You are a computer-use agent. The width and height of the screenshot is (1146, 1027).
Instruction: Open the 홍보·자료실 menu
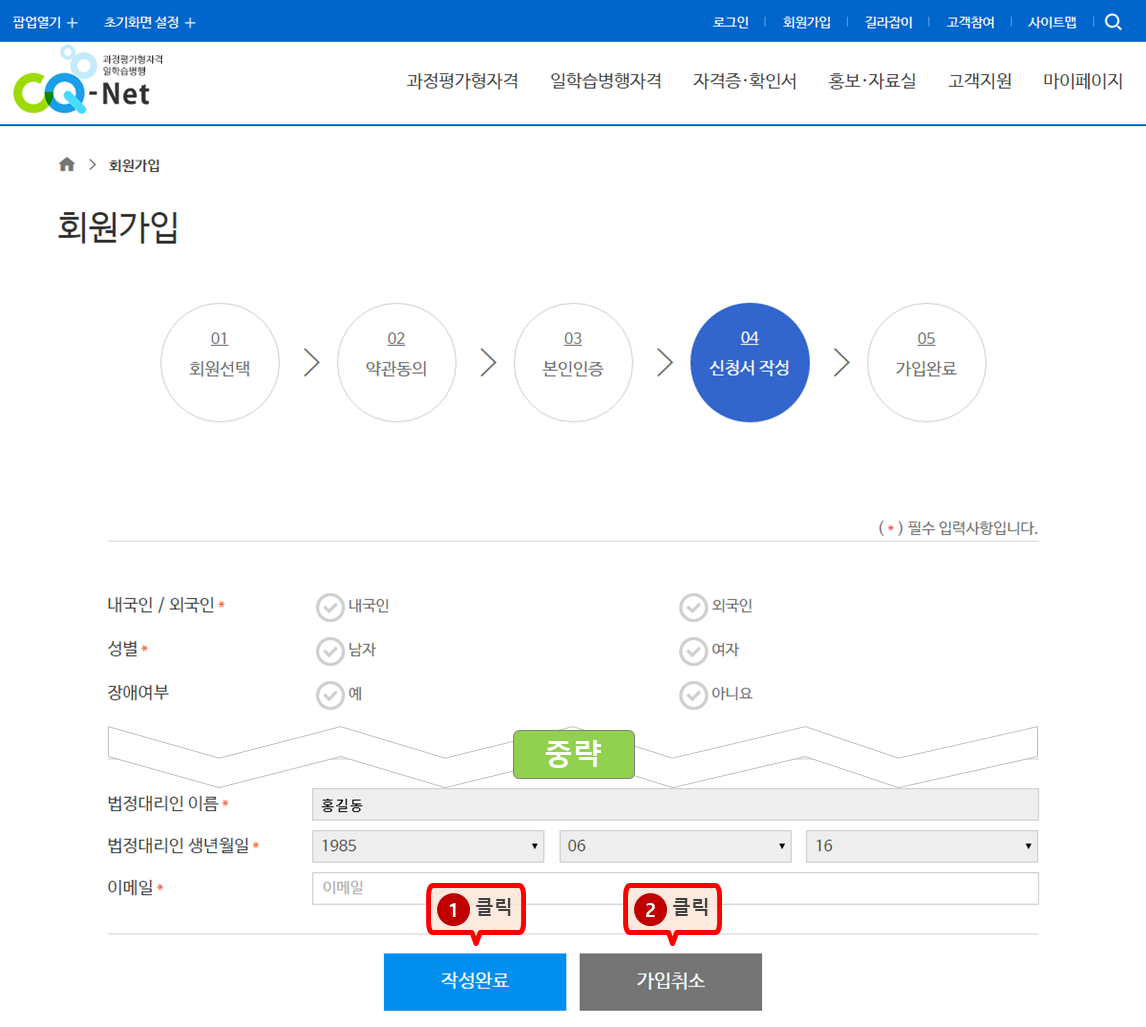[x=872, y=81]
